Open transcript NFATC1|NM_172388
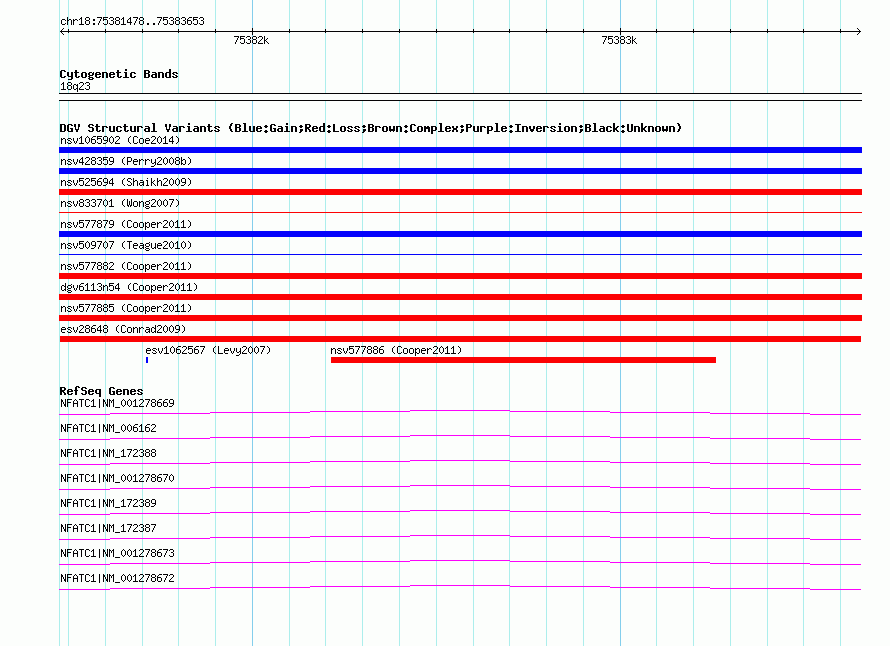Viewport: 890px width, 646px height. pos(108,454)
